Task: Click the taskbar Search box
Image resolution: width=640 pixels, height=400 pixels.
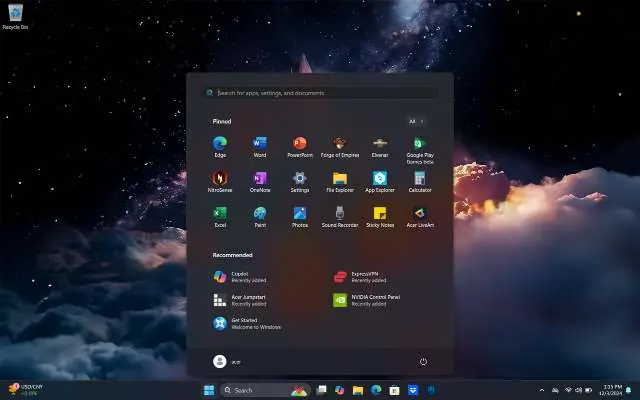Action: coord(265,391)
